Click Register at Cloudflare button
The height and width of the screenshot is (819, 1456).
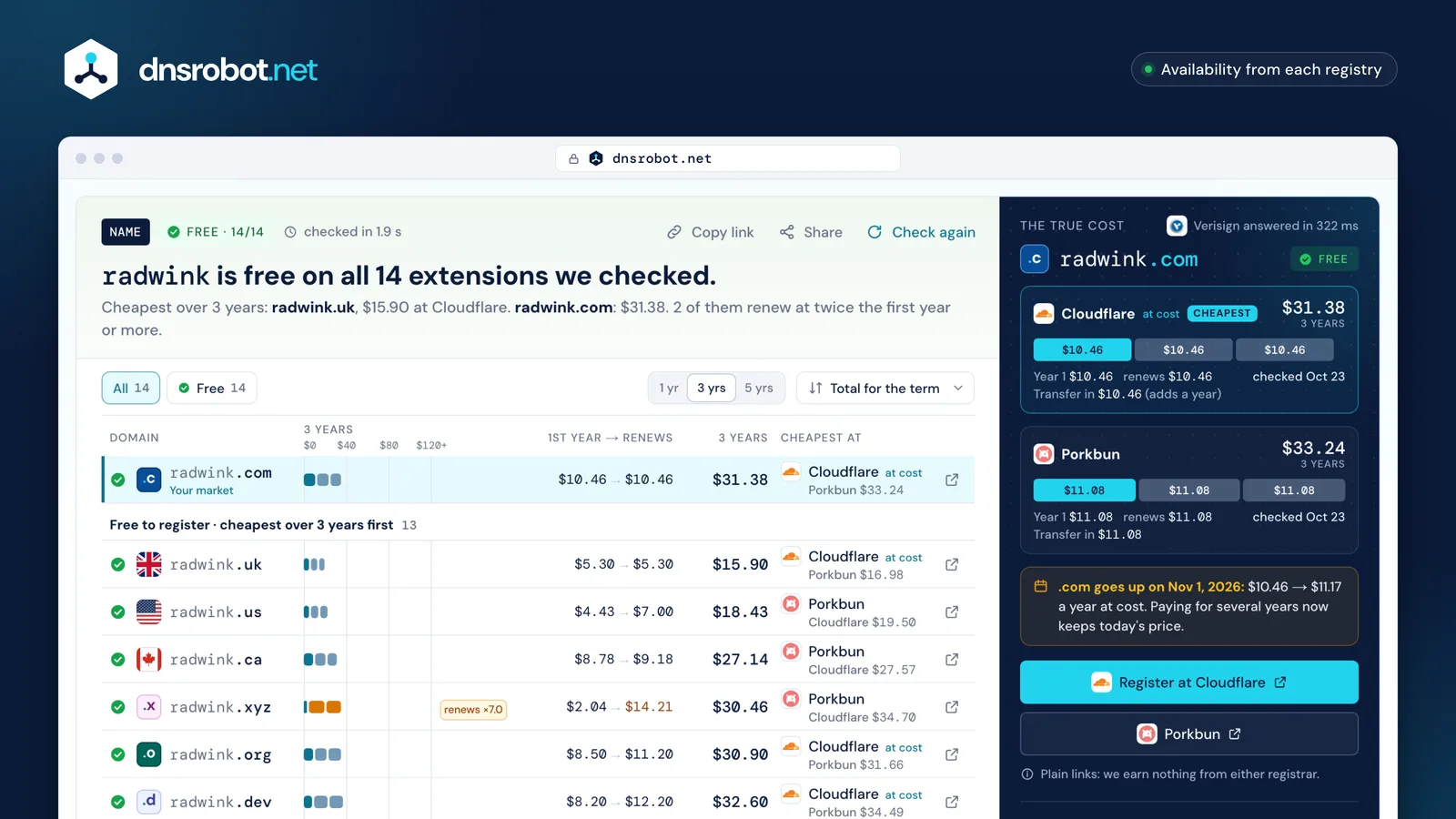[x=1189, y=682]
